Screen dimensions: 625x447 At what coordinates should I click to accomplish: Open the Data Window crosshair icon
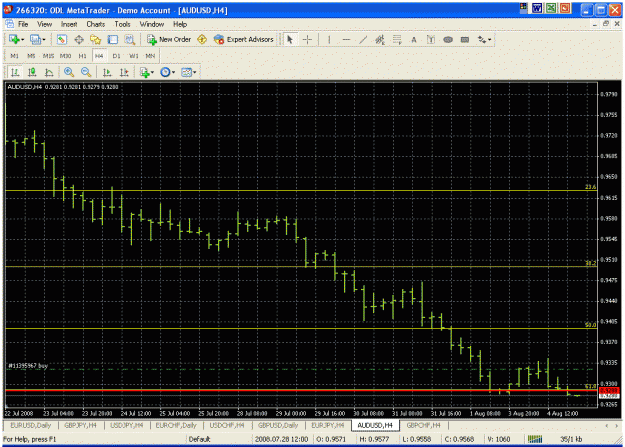[79, 39]
